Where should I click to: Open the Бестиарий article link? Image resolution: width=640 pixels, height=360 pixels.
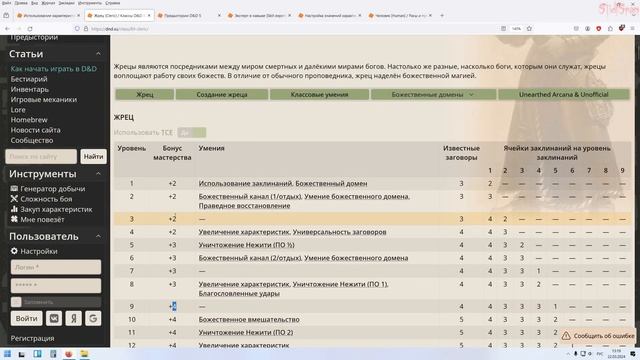click(29, 79)
